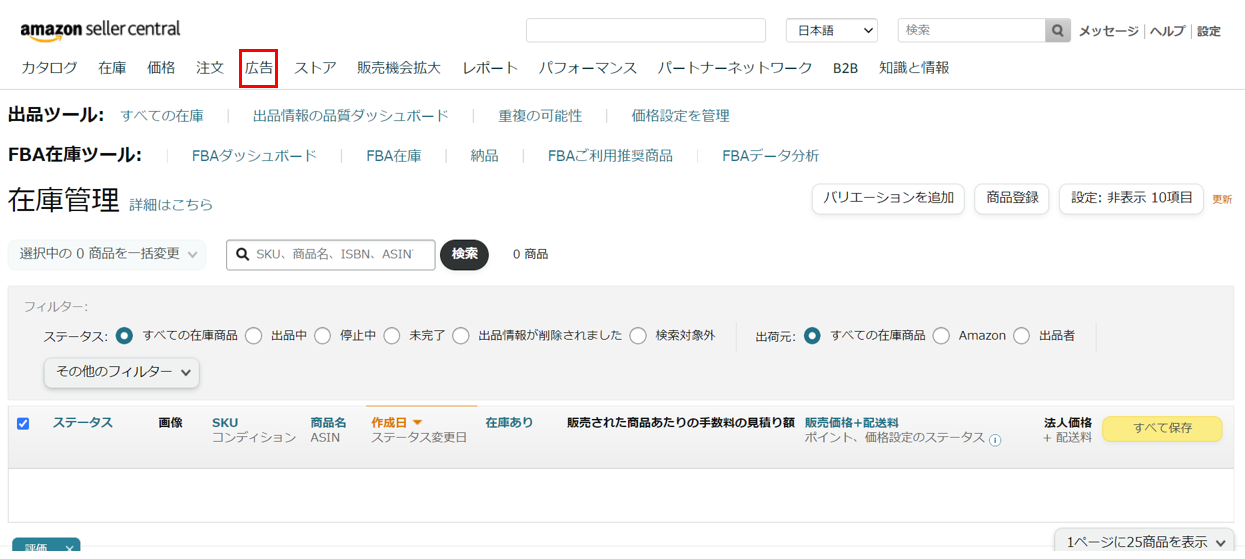1245x559 pixels.
Task: Open the ヘルプ link
Action: pos(1167,31)
